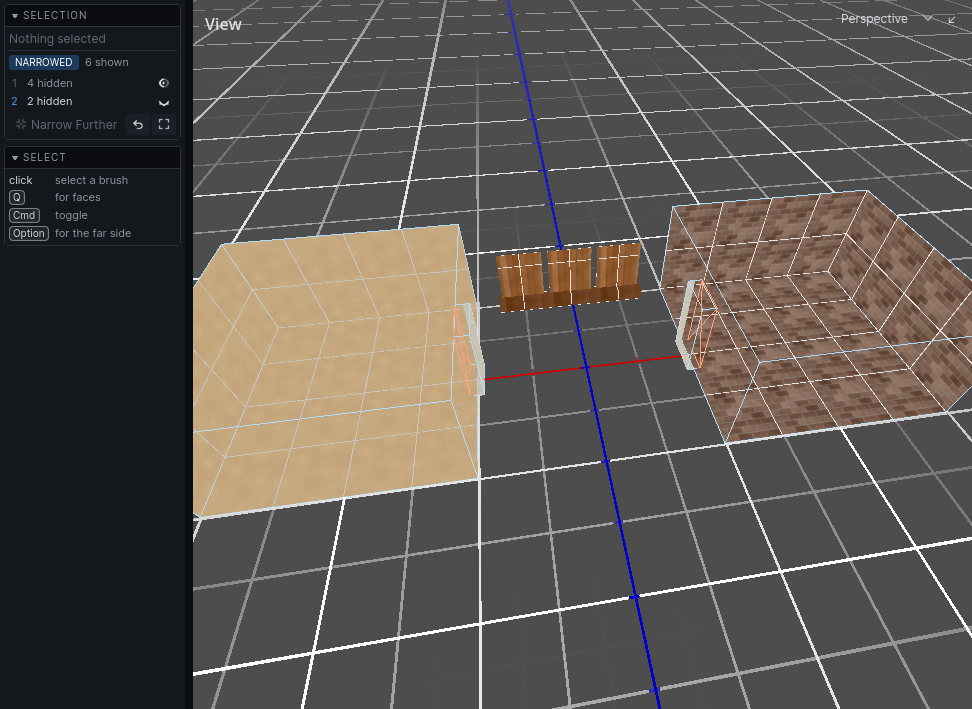This screenshot has height=709, width=972.
Task: Click the View label in viewport
Action: pos(223,24)
